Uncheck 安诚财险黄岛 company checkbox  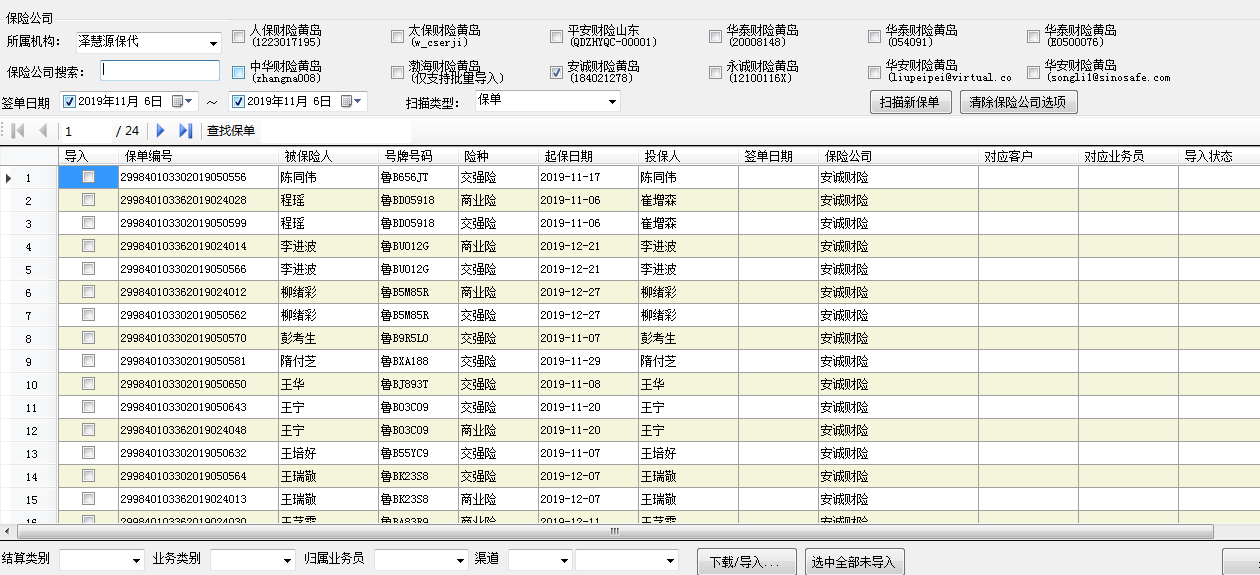tap(556, 72)
